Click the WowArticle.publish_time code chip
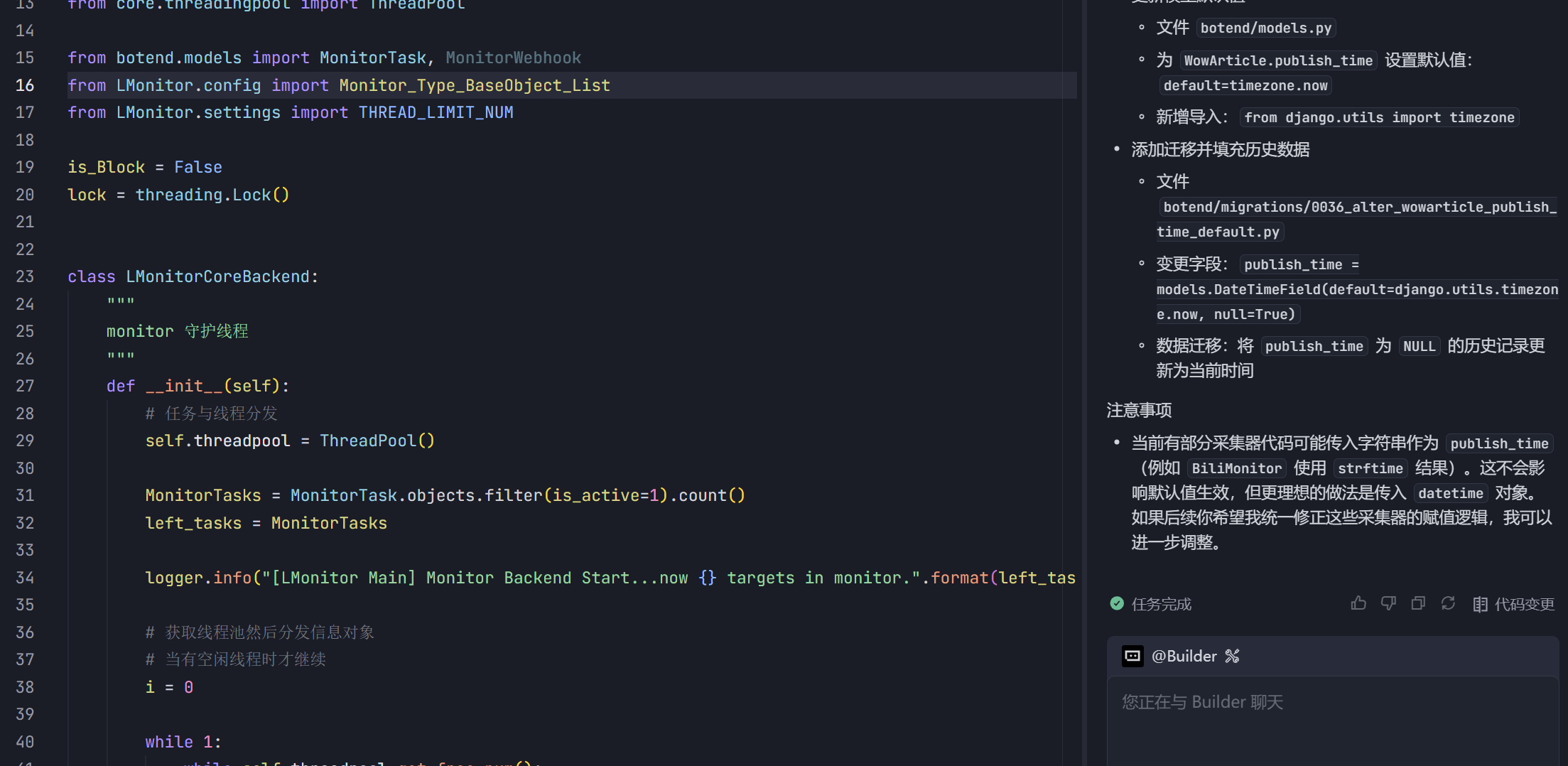Screen dimensions: 1568x766 coord(1278,60)
